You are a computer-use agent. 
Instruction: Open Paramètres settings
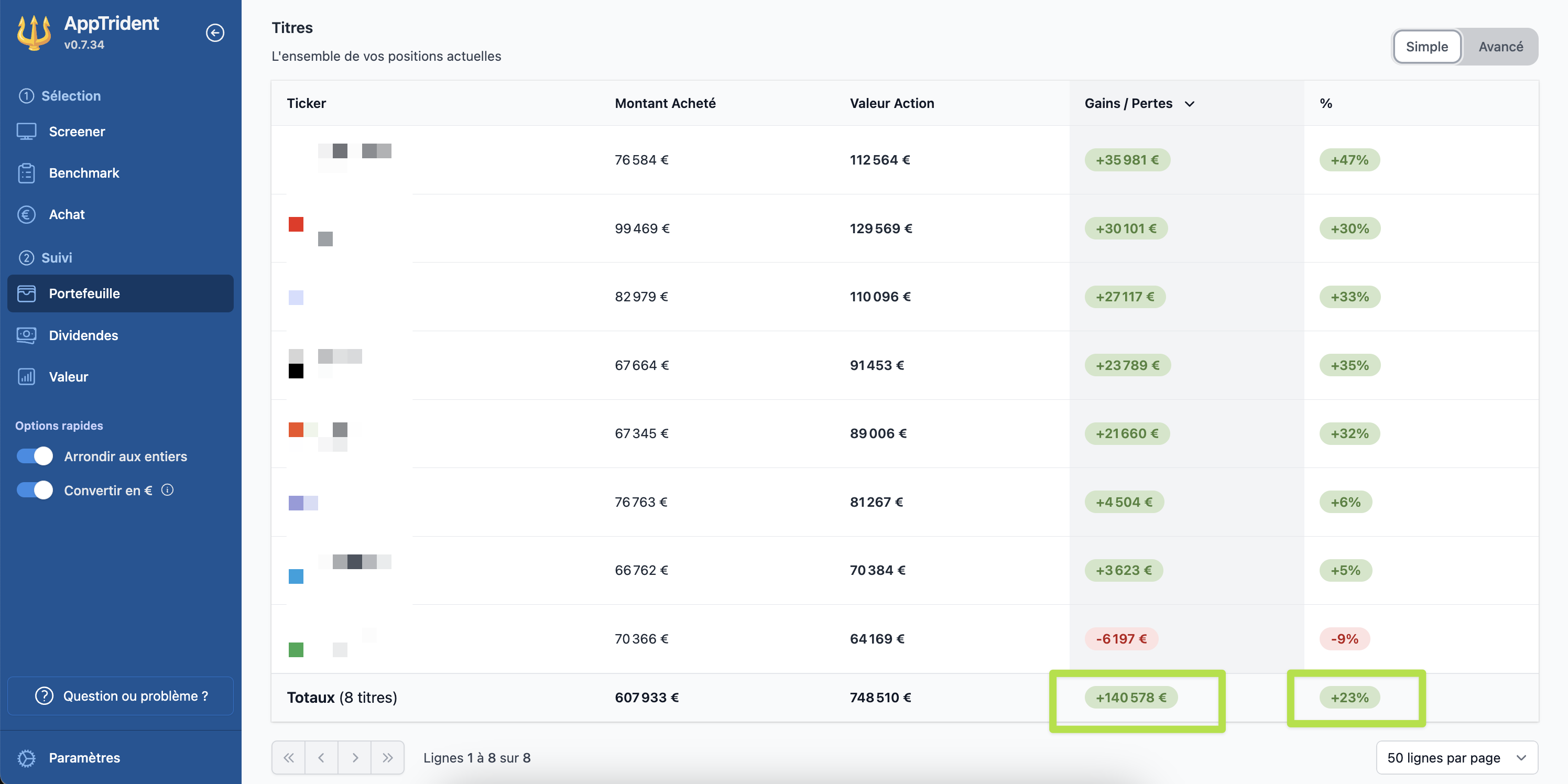coord(121,758)
